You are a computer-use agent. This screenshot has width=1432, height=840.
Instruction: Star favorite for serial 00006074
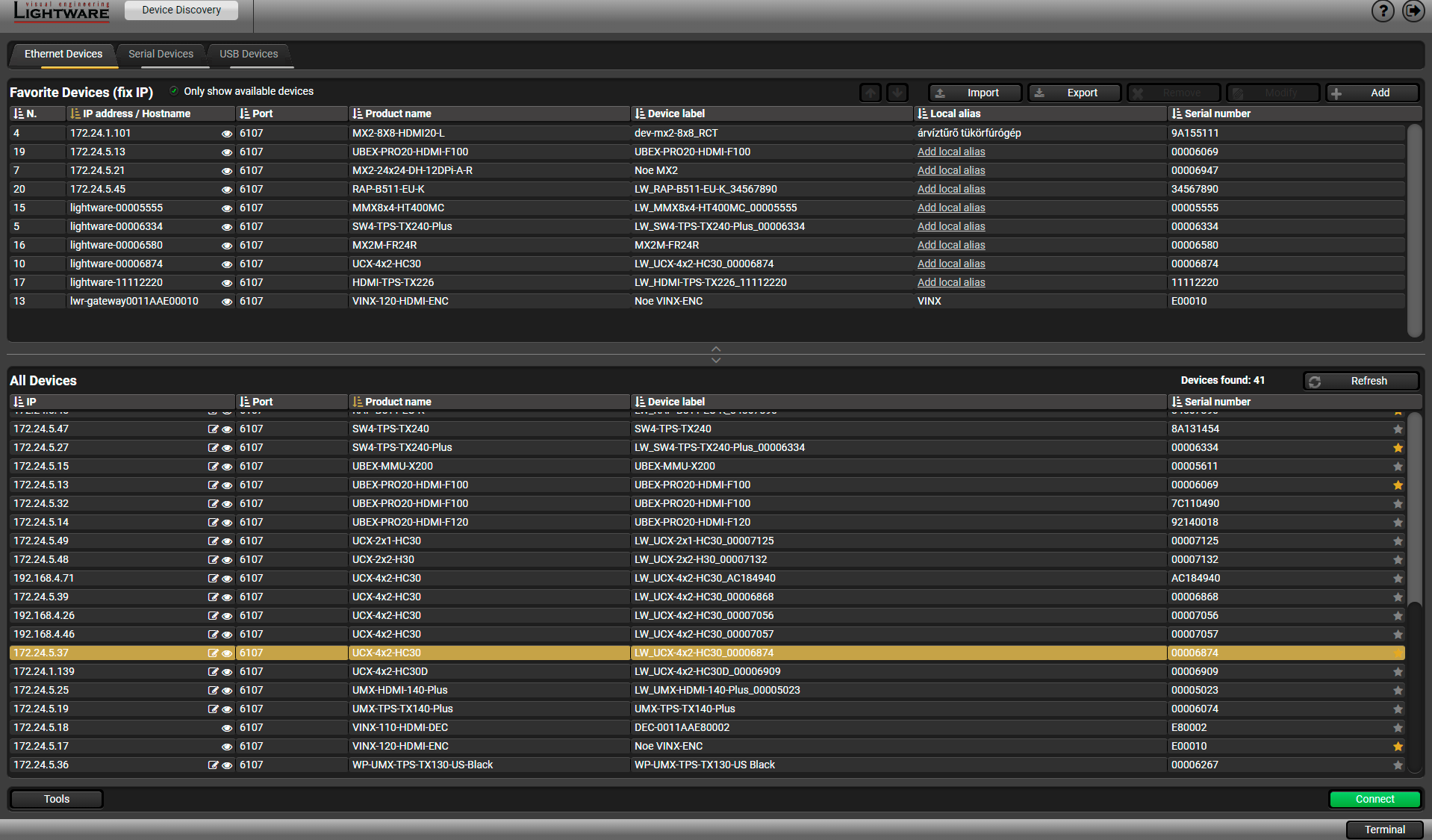click(x=1398, y=709)
